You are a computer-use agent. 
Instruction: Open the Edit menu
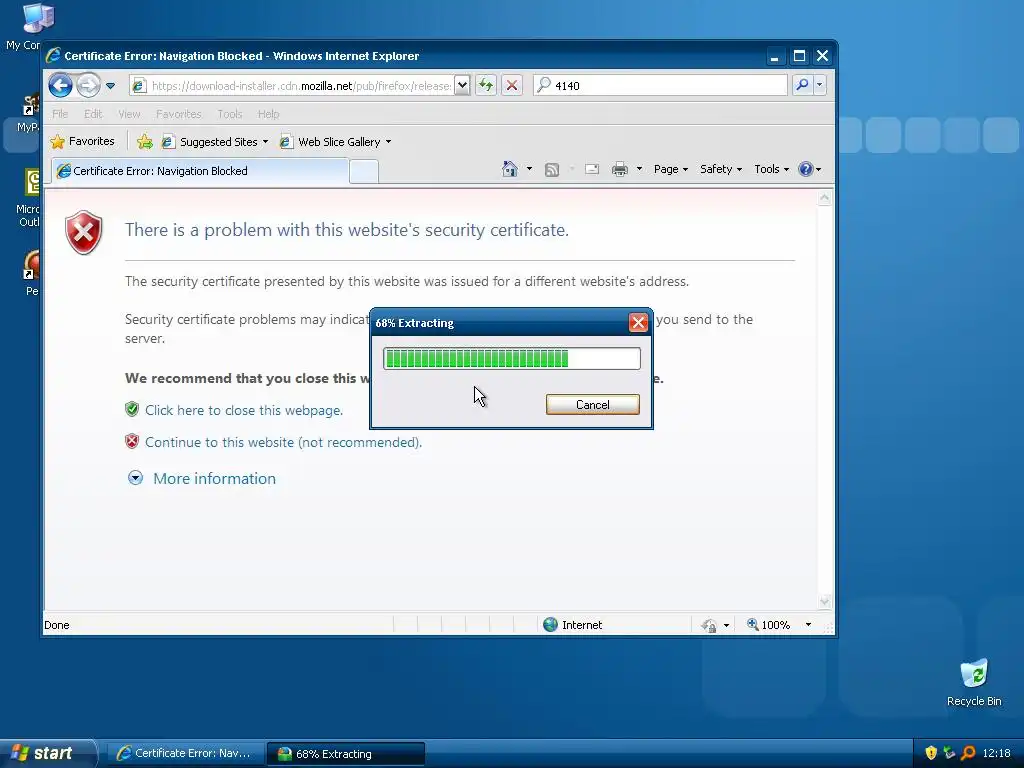pyautogui.click(x=93, y=114)
